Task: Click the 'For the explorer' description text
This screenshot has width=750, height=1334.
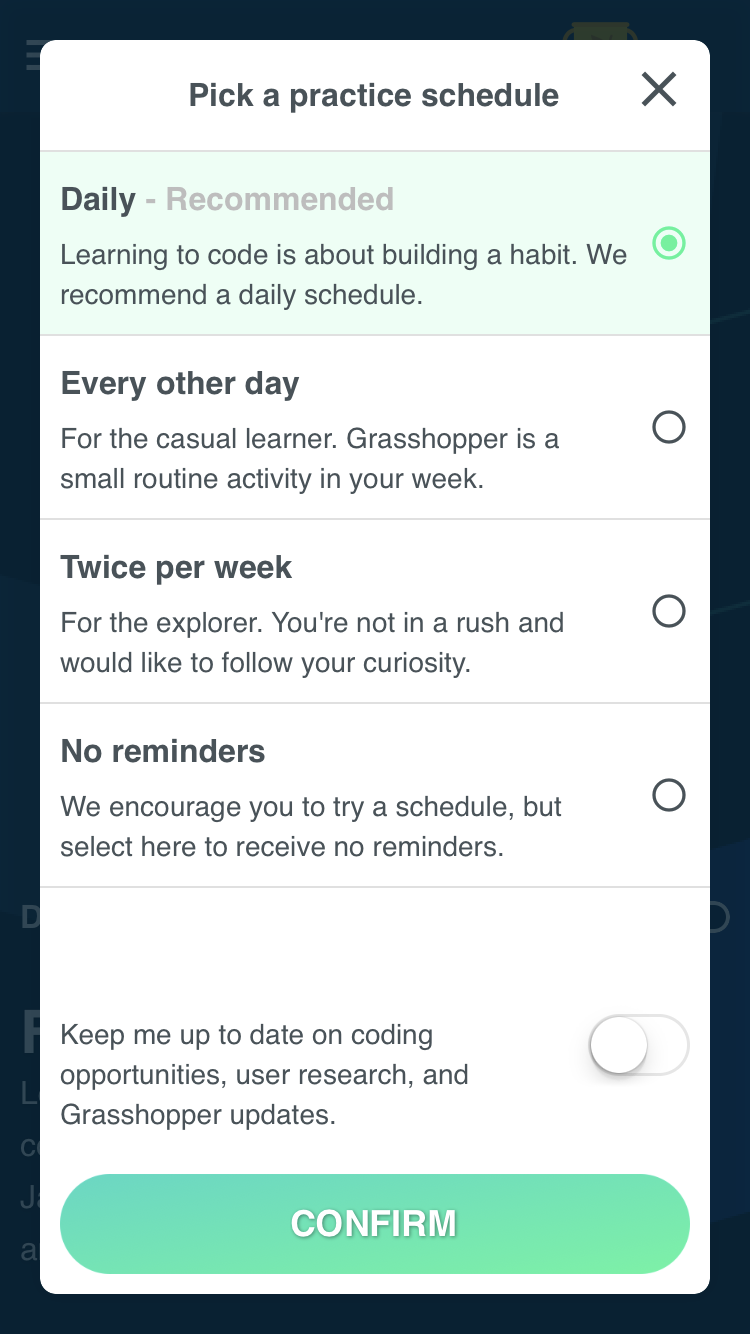Action: pos(312,643)
